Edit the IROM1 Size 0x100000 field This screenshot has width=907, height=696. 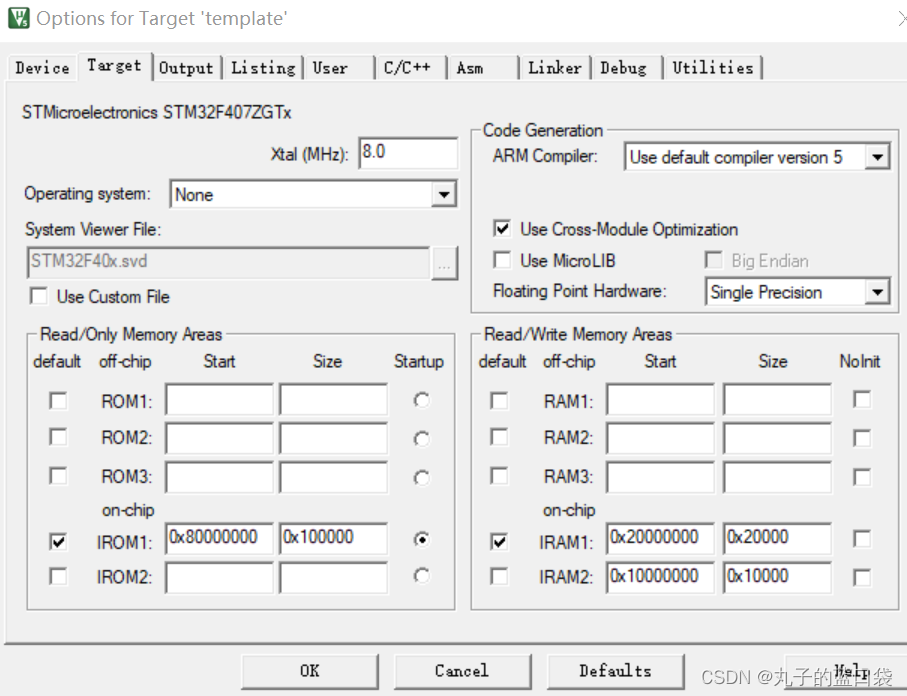point(334,539)
